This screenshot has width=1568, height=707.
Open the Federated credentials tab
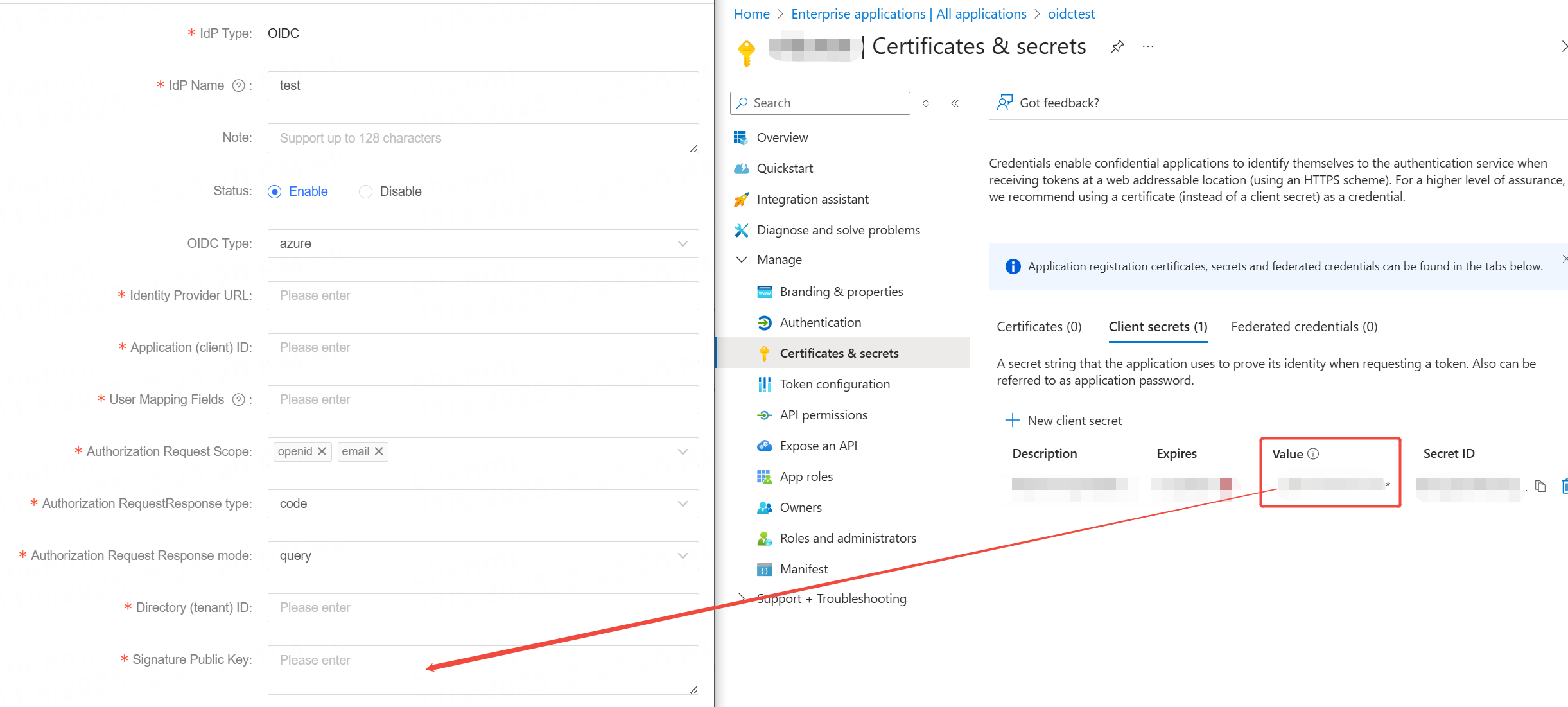(1303, 326)
